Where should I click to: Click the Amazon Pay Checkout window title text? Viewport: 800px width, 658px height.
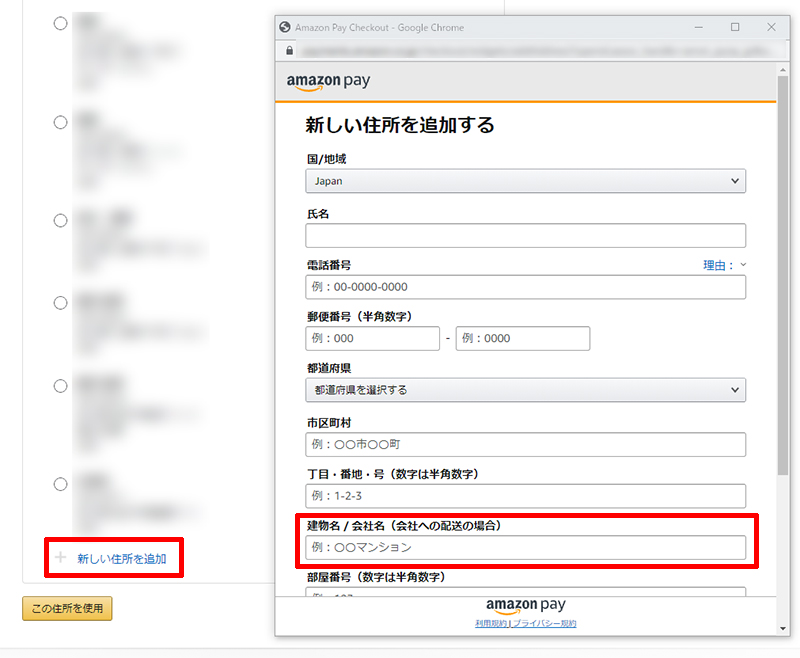(x=380, y=28)
